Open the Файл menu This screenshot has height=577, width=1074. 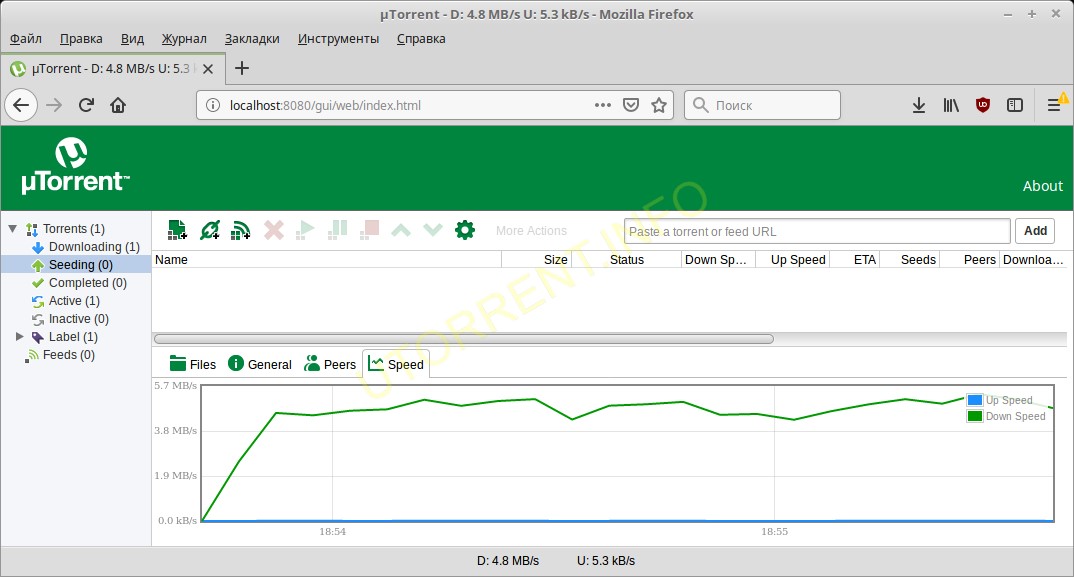coord(25,39)
